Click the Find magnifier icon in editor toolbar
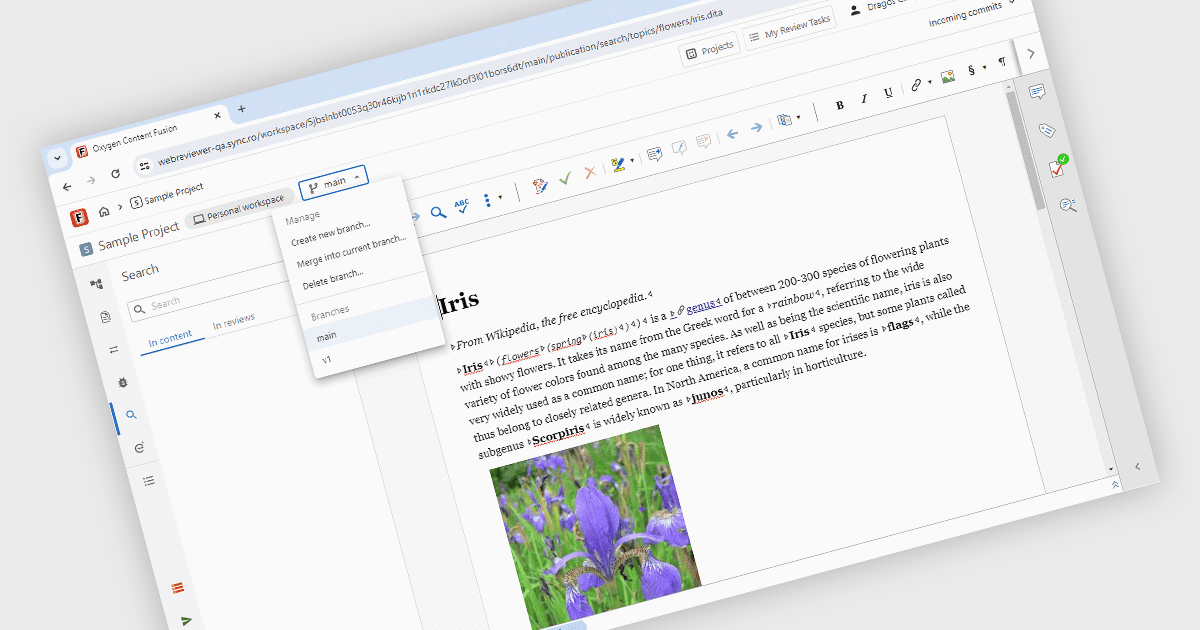This screenshot has height=630, width=1200. 437,212
